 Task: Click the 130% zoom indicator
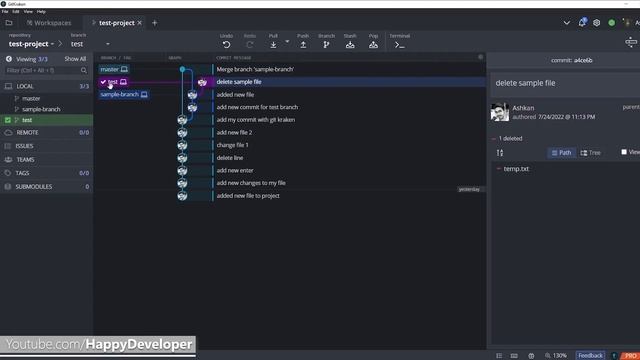[x=556, y=356]
